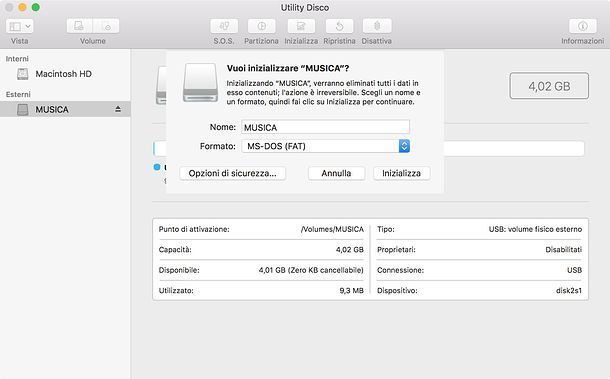This screenshot has width=610, height=379.
Task: Eject the MUSICA drive
Action: [118, 109]
